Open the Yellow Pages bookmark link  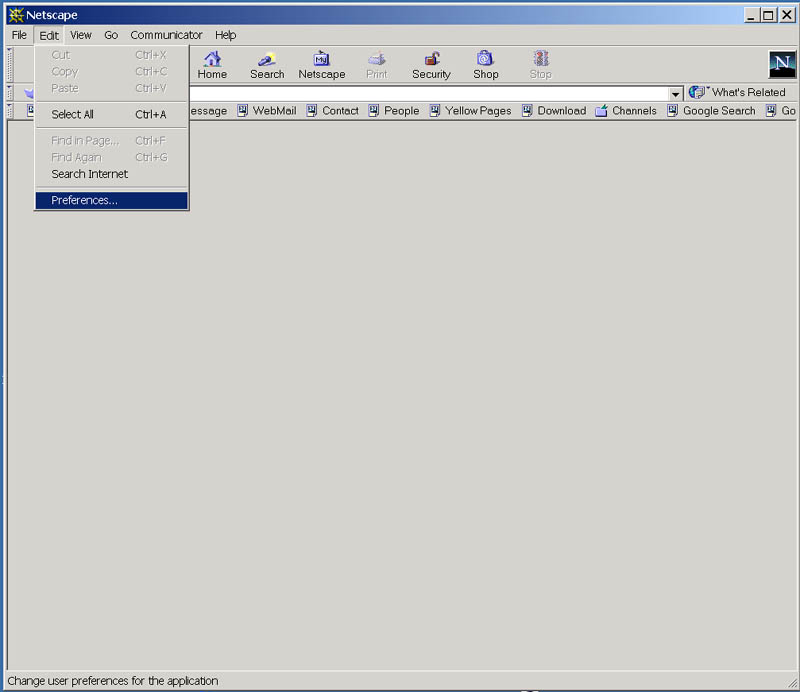(x=478, y=111)
